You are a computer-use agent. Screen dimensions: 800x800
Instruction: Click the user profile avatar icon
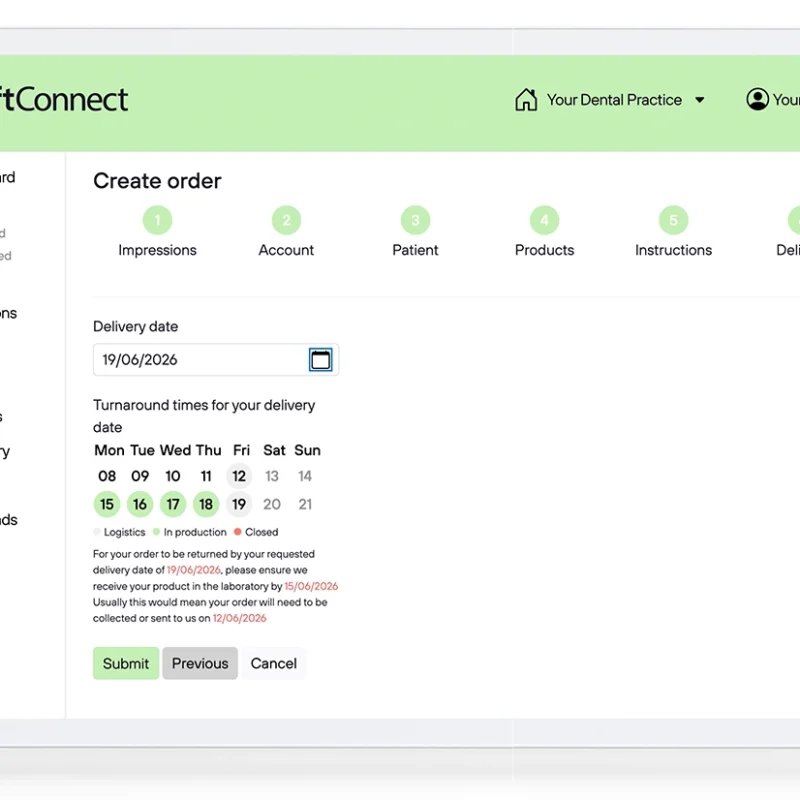(758, 99)
